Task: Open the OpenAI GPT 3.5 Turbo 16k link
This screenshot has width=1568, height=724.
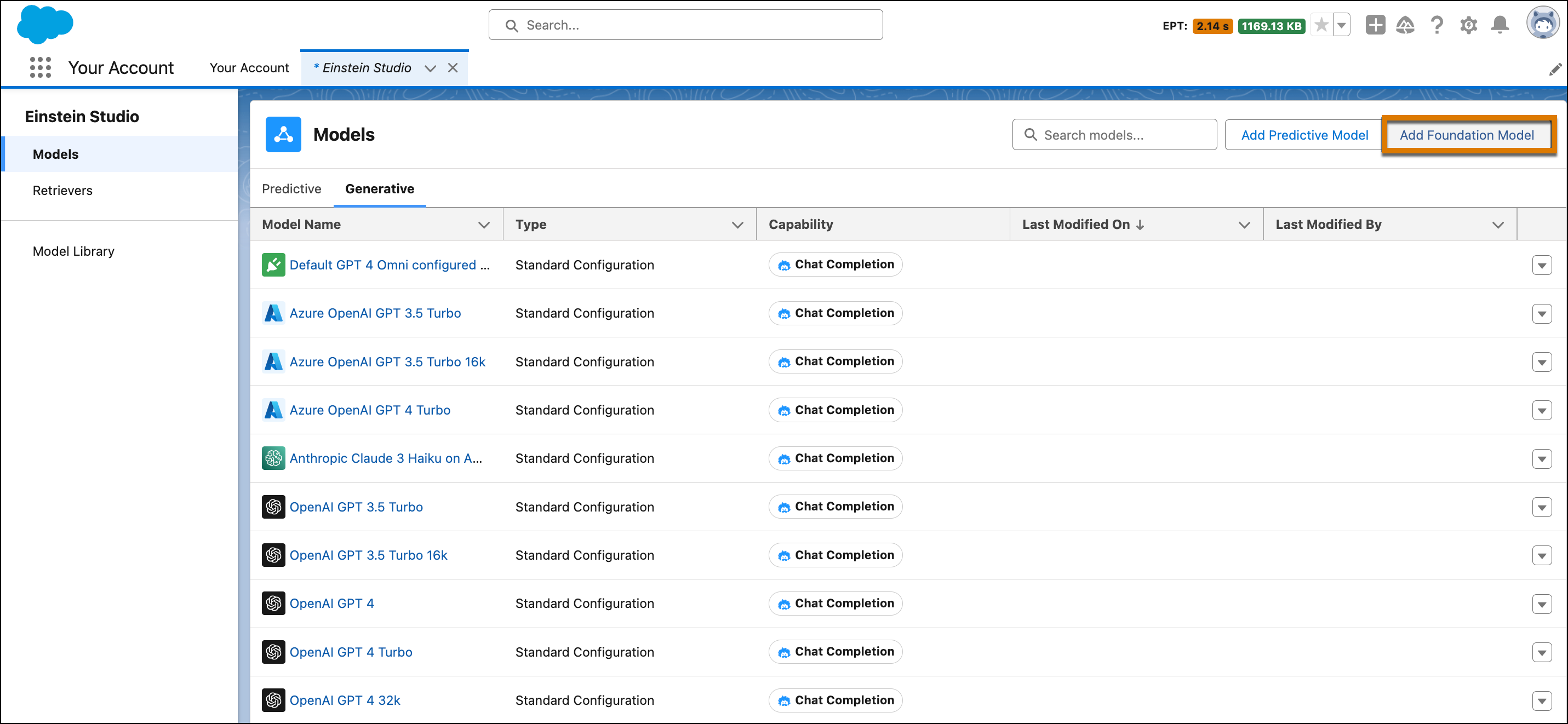Action: (368, 555)
